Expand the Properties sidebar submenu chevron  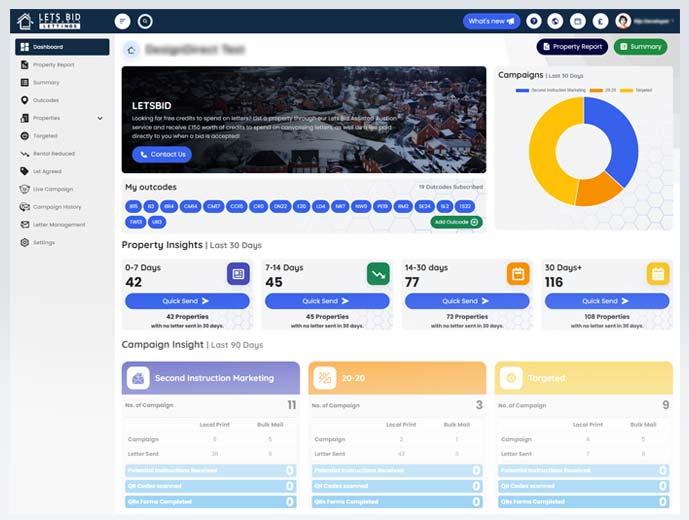[x=100, y=118]
